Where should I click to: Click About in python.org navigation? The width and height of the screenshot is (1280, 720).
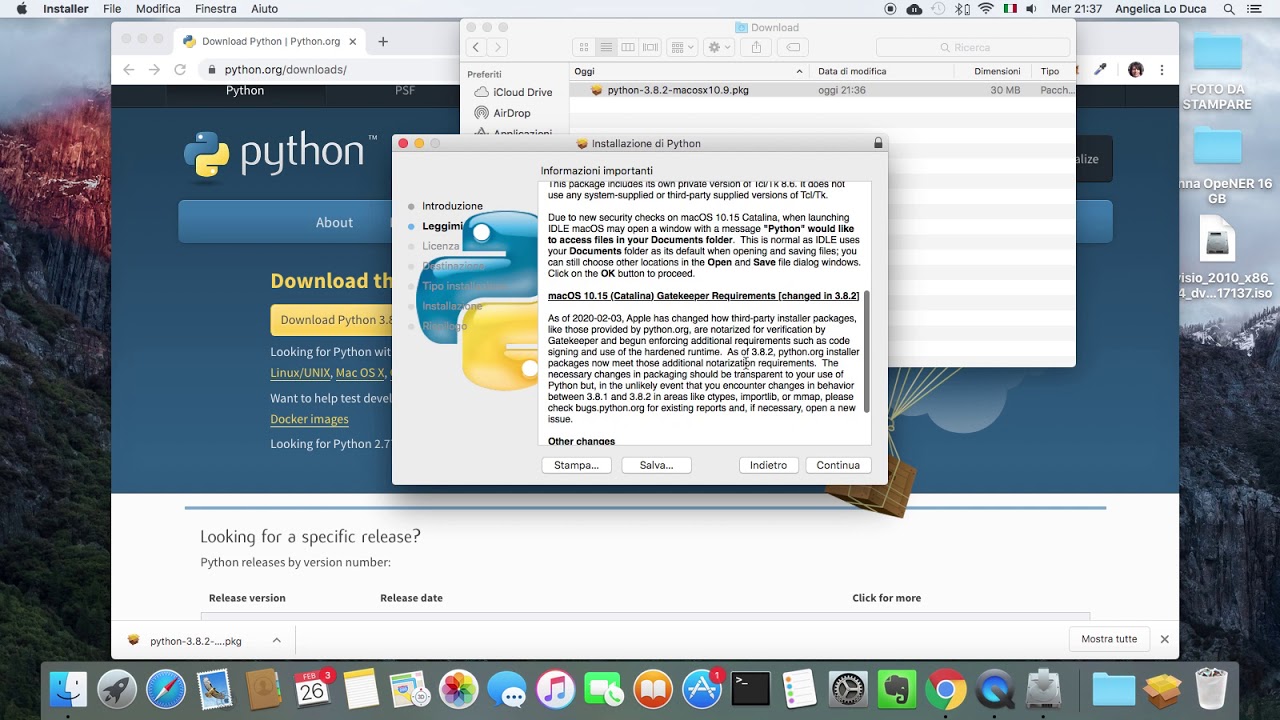pyautogui.click(x=334, y=222)
